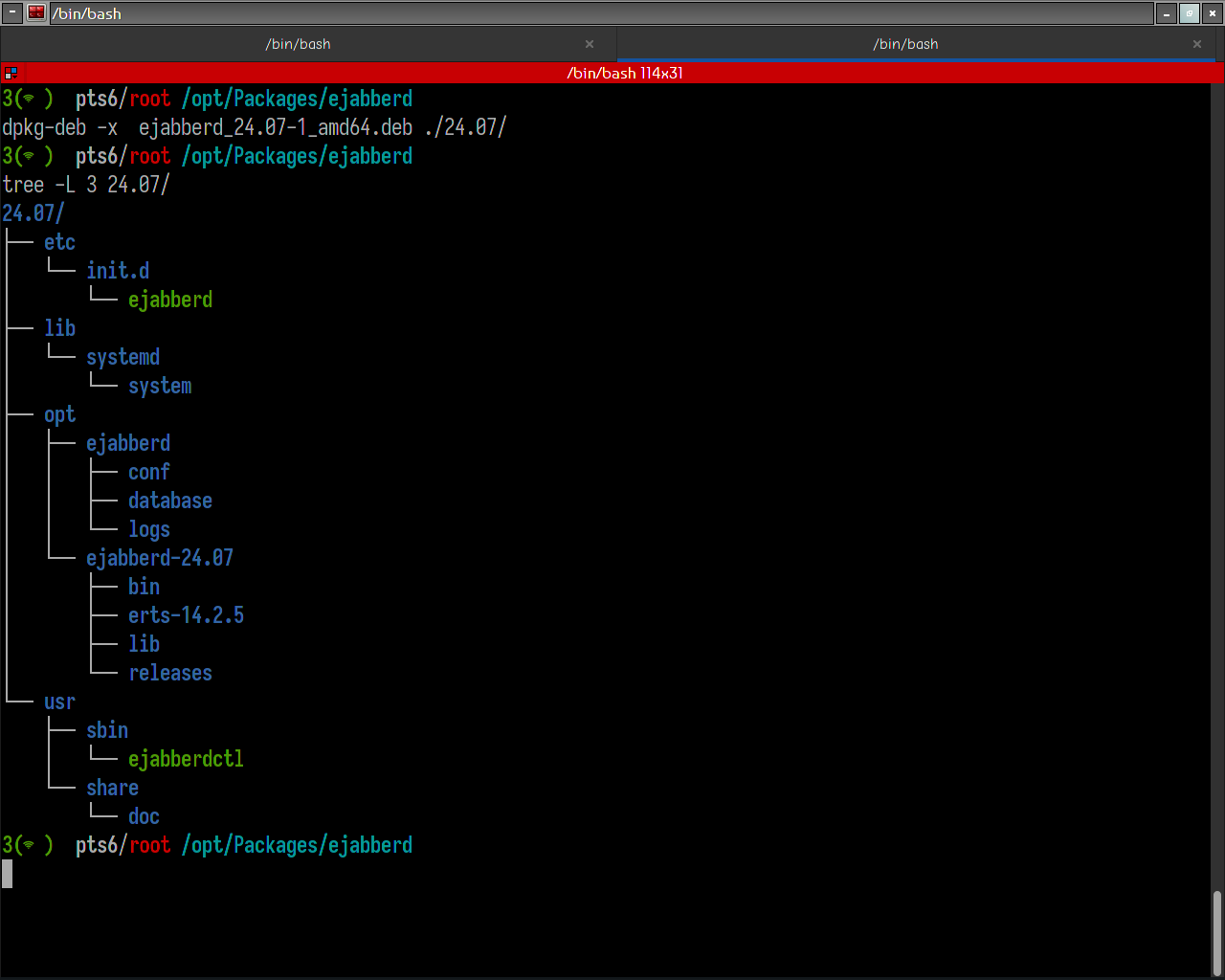The height and width of the screenshot is (980, 1225).
Task: Click the blue 'ejabberd' directory under opt
Action: (x=128, y=443)
